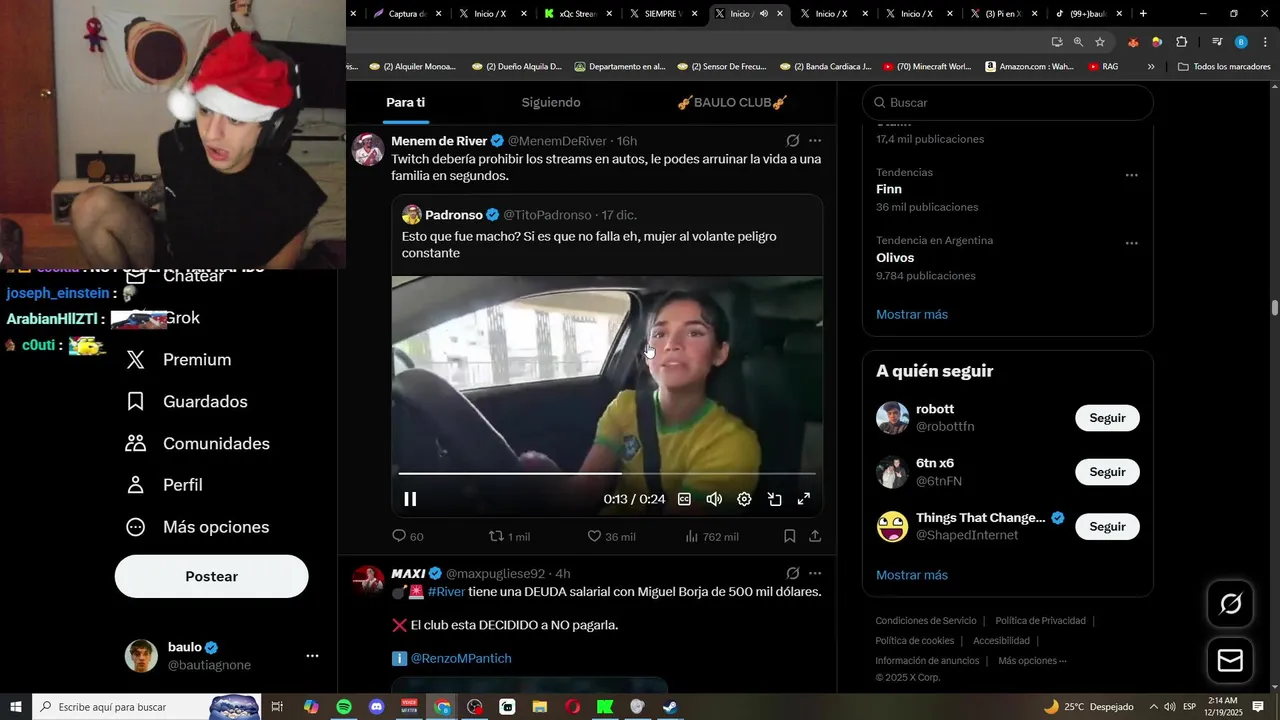Open Premium in sidebar

tap(179, 360)
